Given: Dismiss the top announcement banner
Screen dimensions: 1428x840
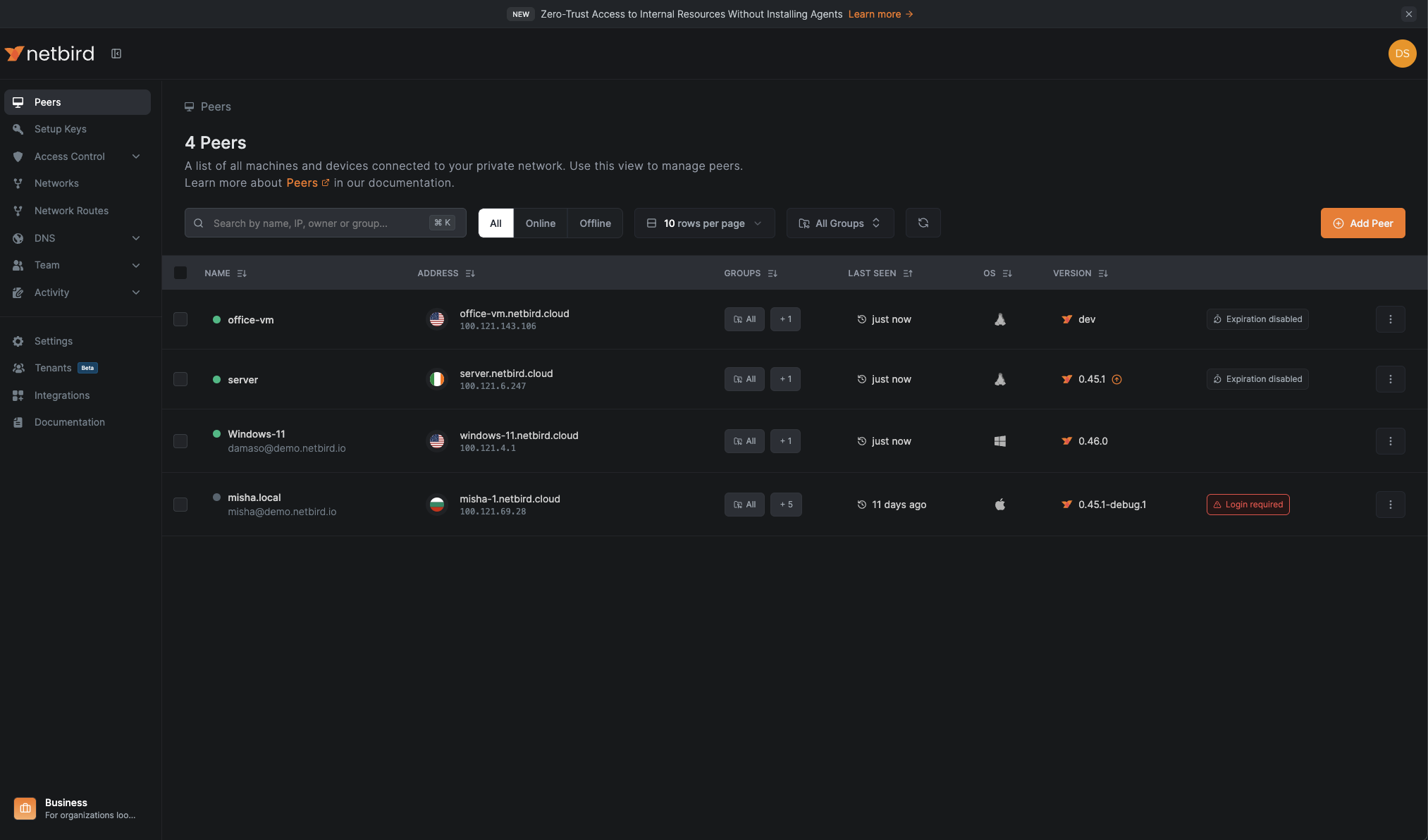Looking at the screenshot, I should 1408,14.
